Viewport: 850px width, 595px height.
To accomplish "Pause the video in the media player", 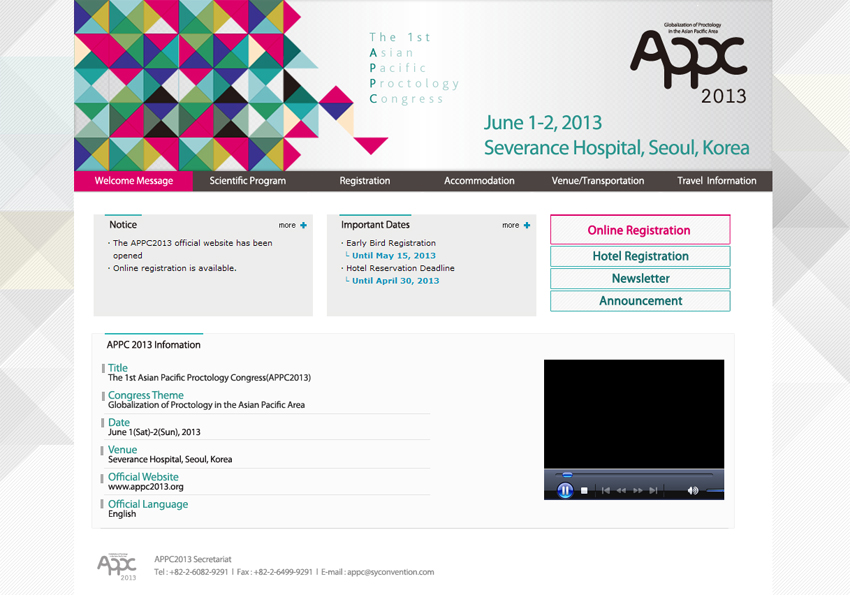I will click(x=565, y=490).
